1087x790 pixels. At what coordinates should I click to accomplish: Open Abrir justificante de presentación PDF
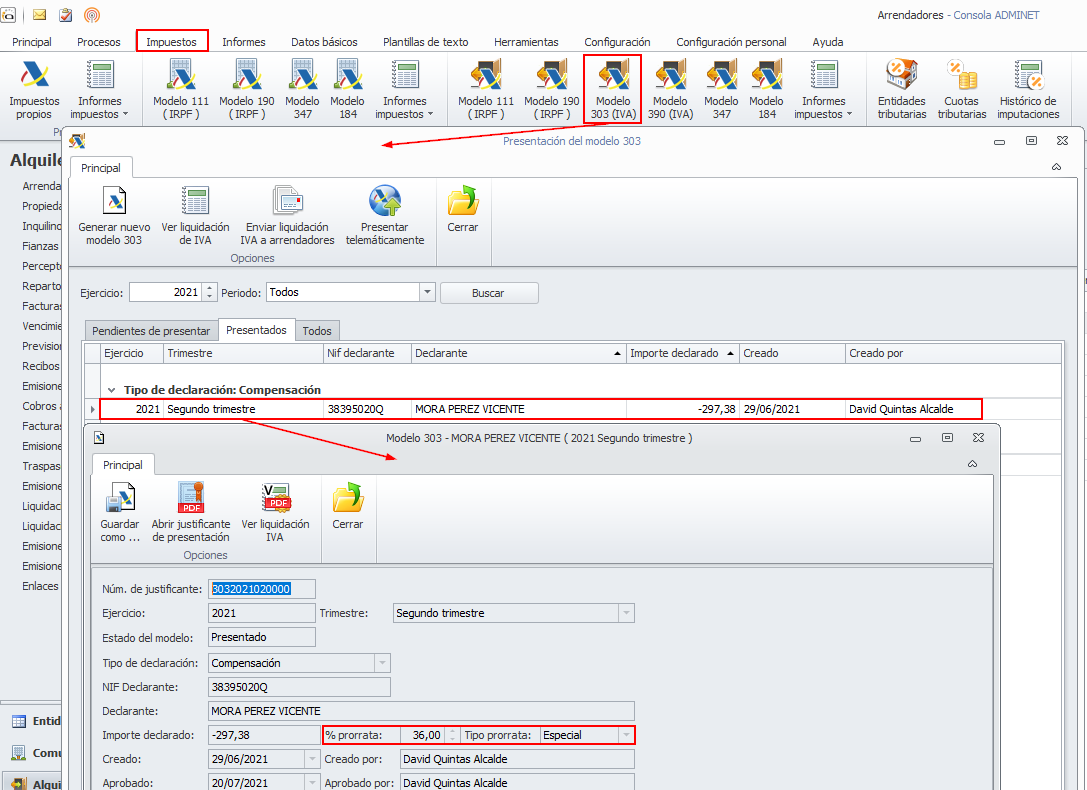click(191, 512)
